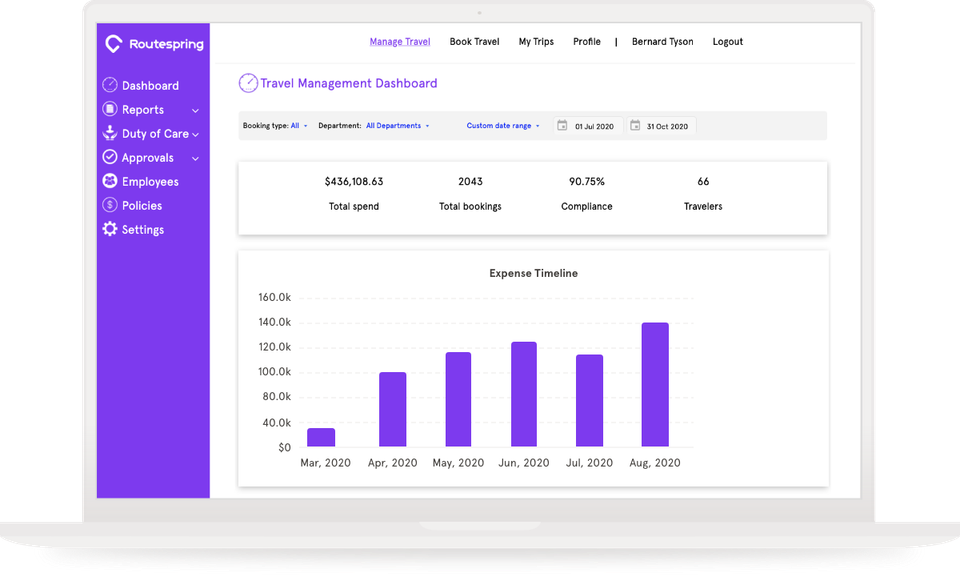Click the Policies dollar icon

[110, 204]
